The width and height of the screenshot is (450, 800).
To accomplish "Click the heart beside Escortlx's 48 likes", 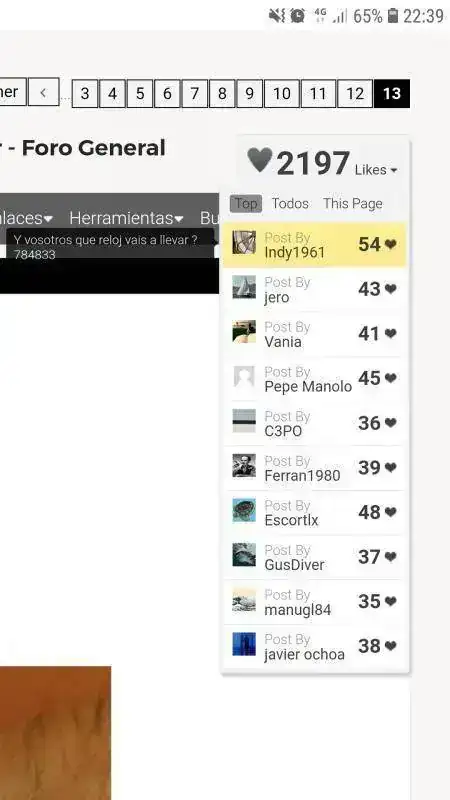I will [391, 512].
